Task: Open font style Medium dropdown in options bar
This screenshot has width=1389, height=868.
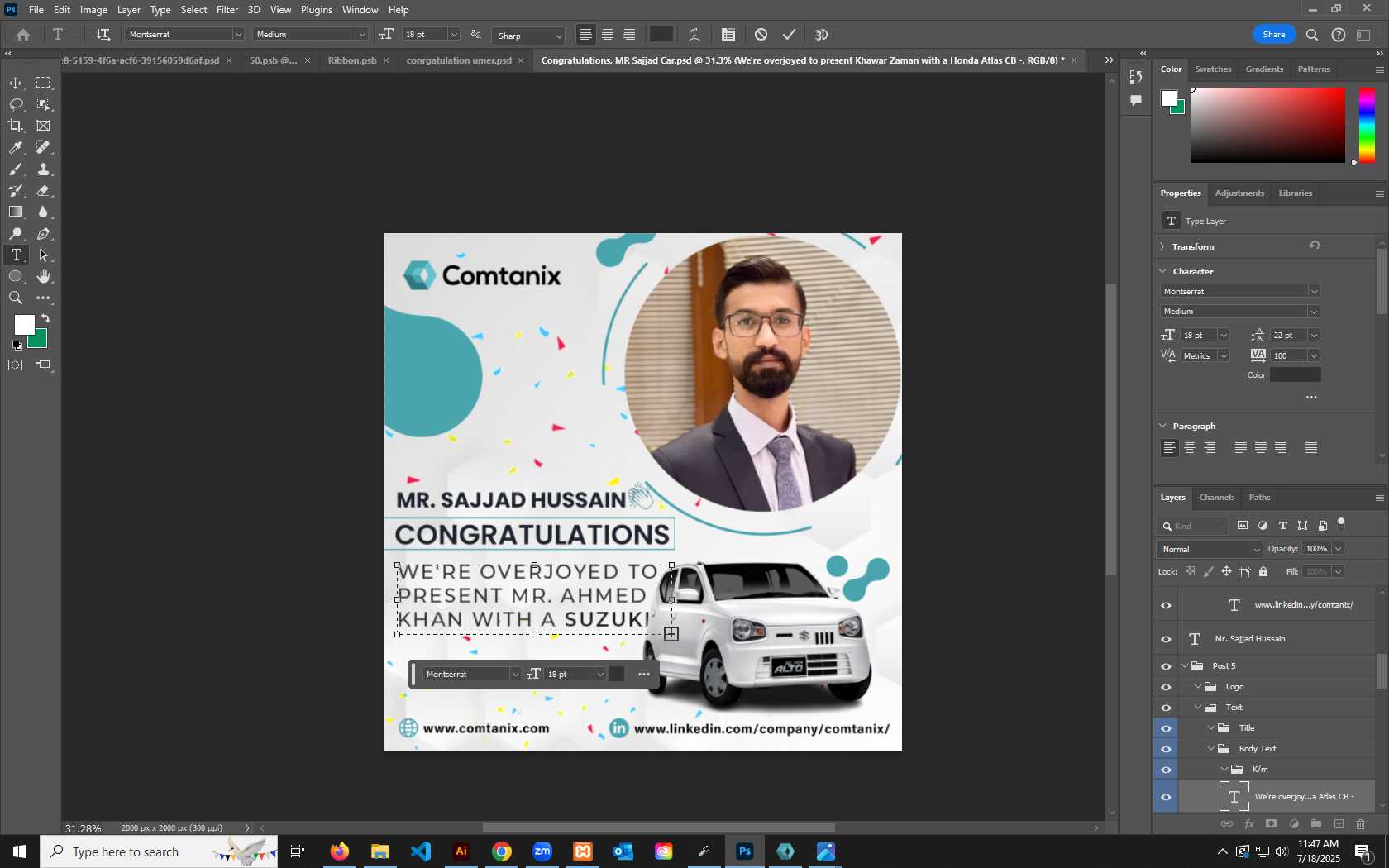Action: [361, 35]
